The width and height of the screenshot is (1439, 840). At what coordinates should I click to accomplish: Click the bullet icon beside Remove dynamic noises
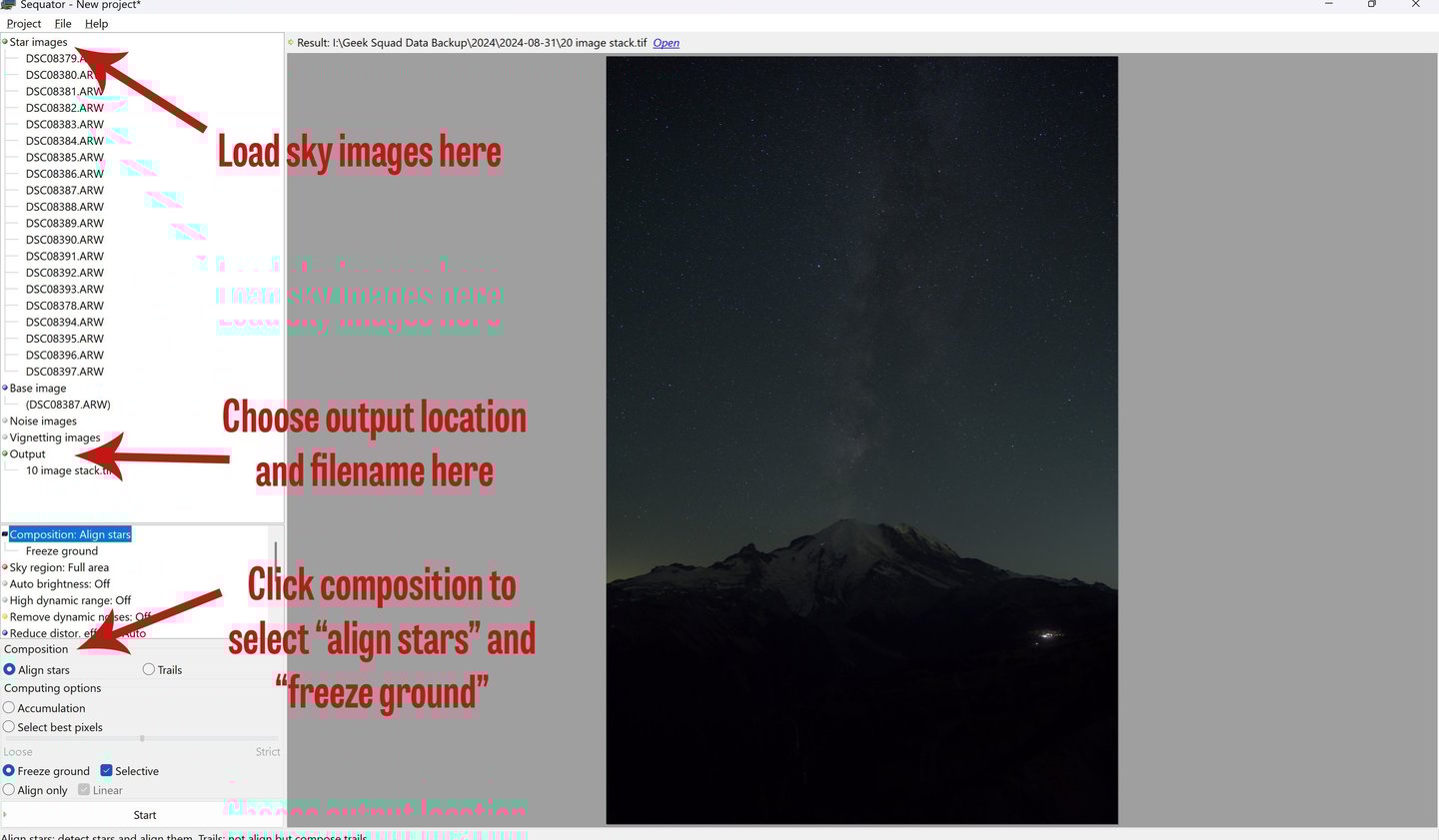[5, 617]
